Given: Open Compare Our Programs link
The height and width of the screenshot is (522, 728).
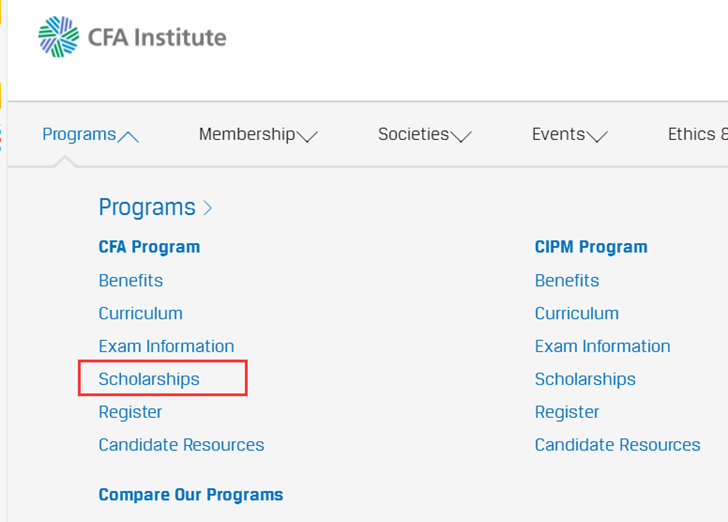Looking at the screenshot, I should 190,495.
